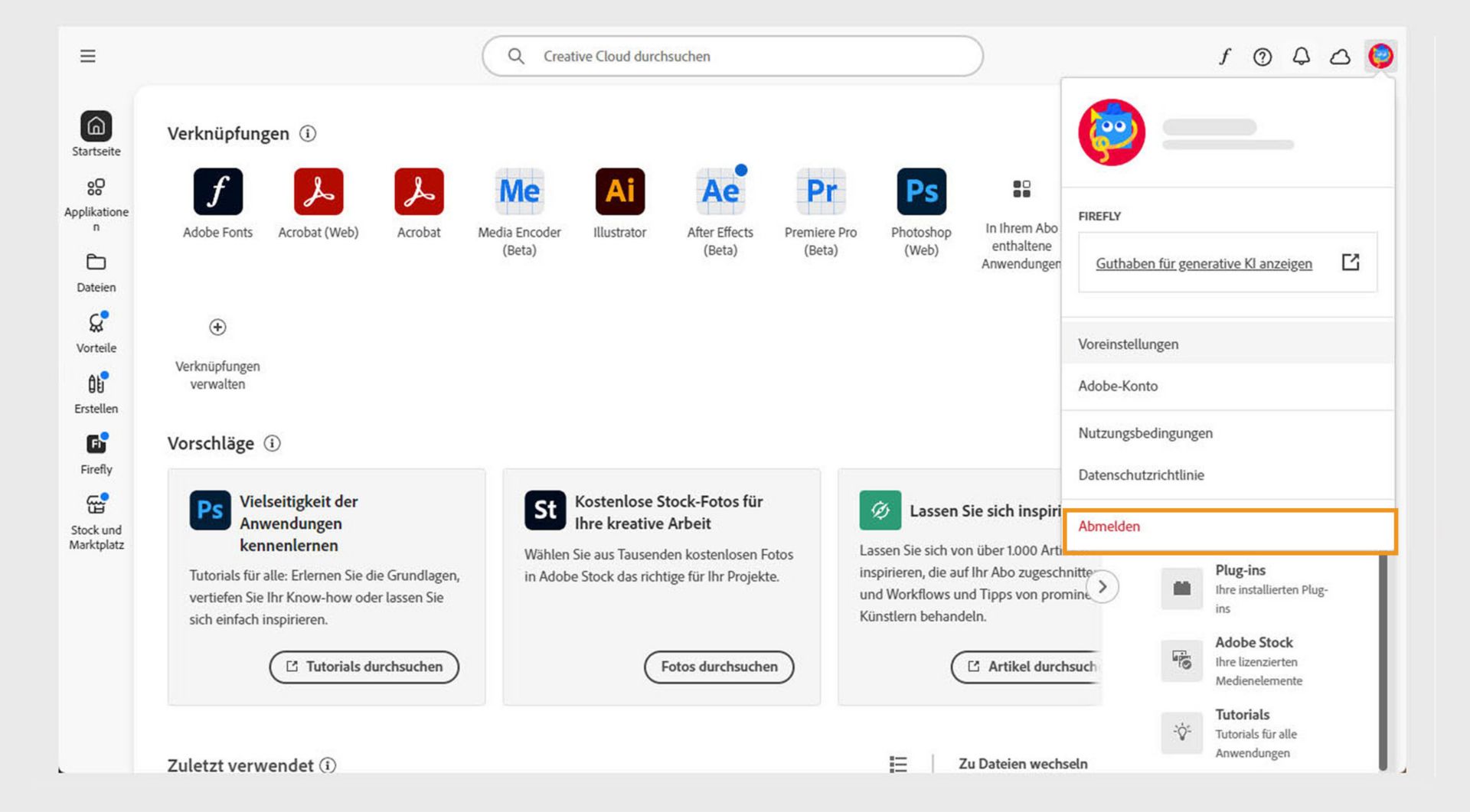Choose Abmelden to sign out
Screen dimensions: 1470x812
coord(1230,531)
